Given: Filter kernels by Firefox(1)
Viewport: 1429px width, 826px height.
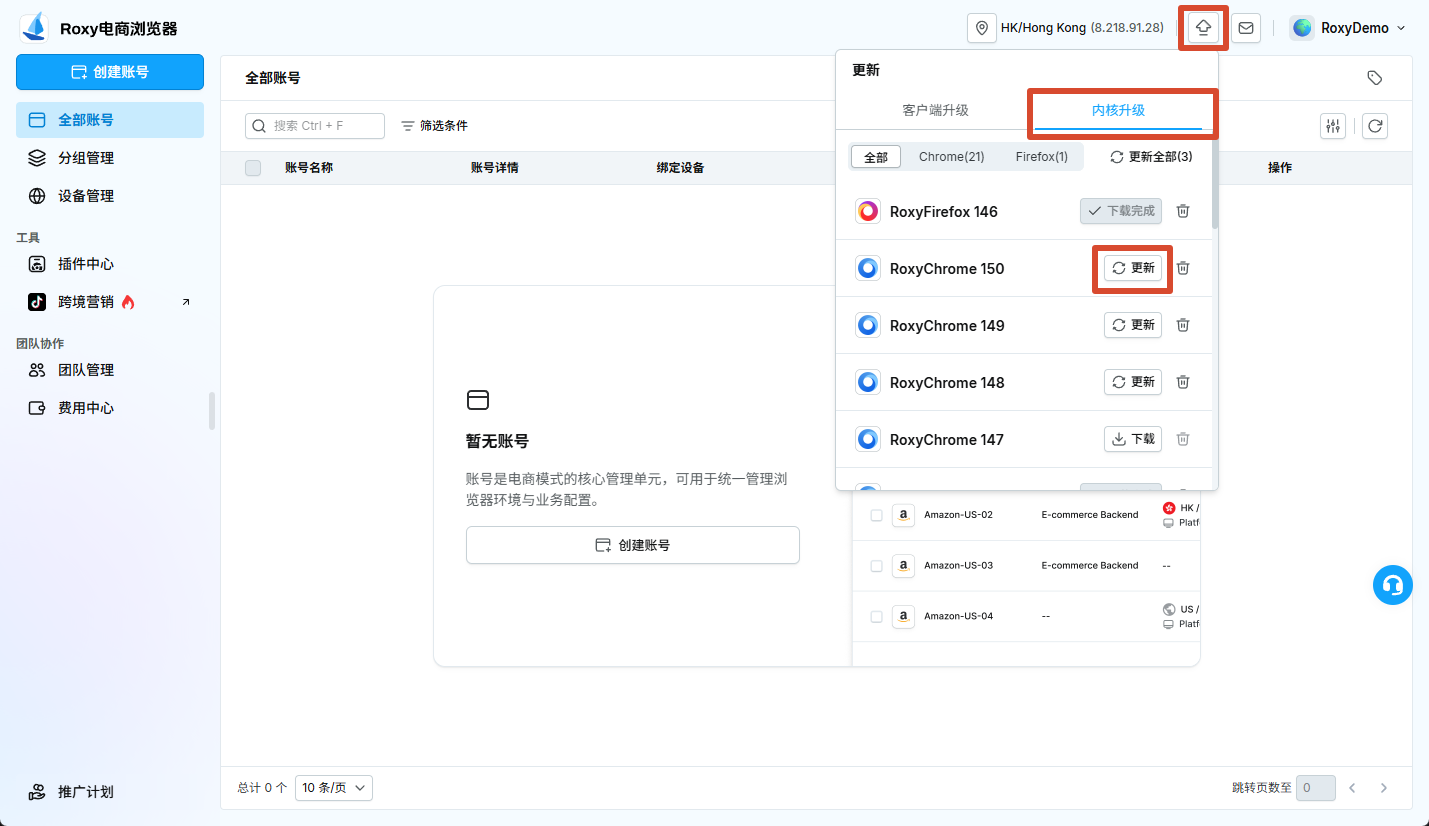Looking at the screenshot, I should pos(1042,157).
